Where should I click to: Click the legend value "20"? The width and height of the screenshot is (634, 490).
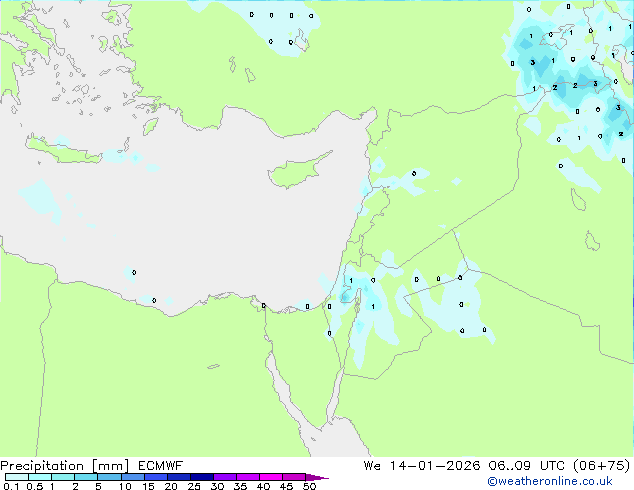pos(171,486)
